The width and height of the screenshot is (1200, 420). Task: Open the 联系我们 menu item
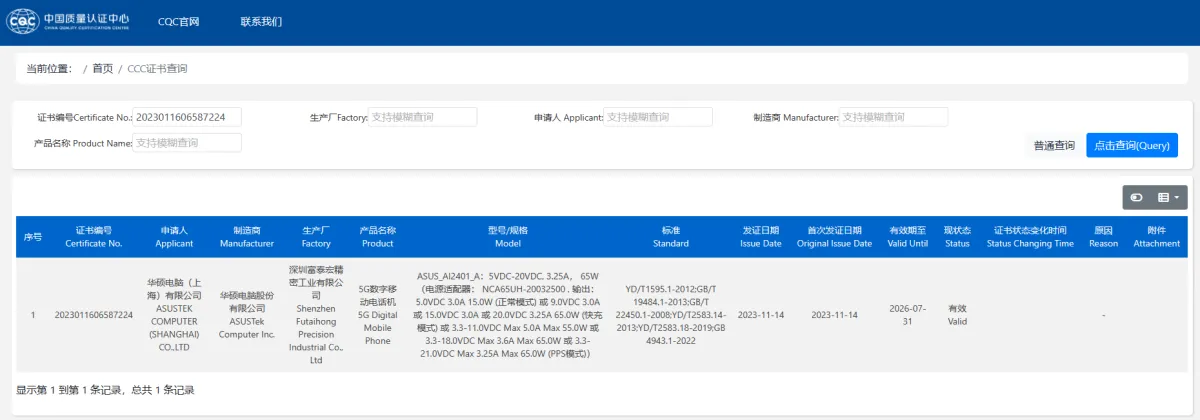[x=261, y=21]
